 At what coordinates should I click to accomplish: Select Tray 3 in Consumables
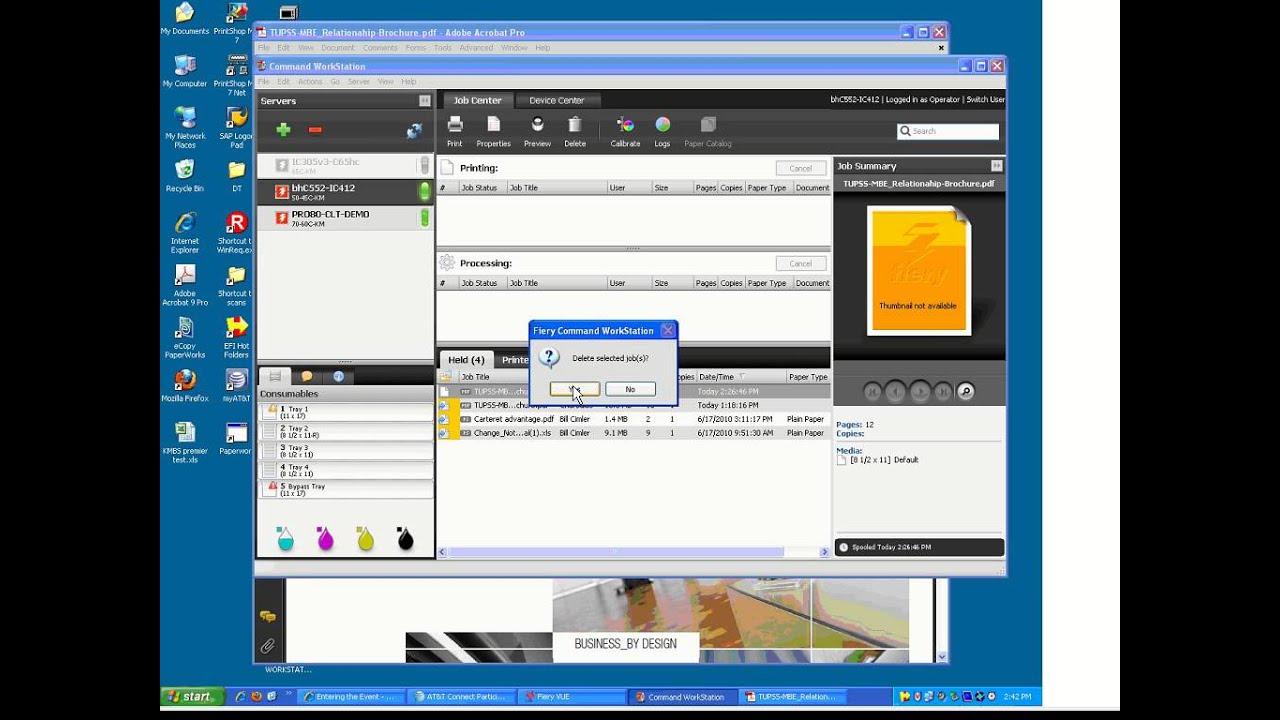(346, 450)
